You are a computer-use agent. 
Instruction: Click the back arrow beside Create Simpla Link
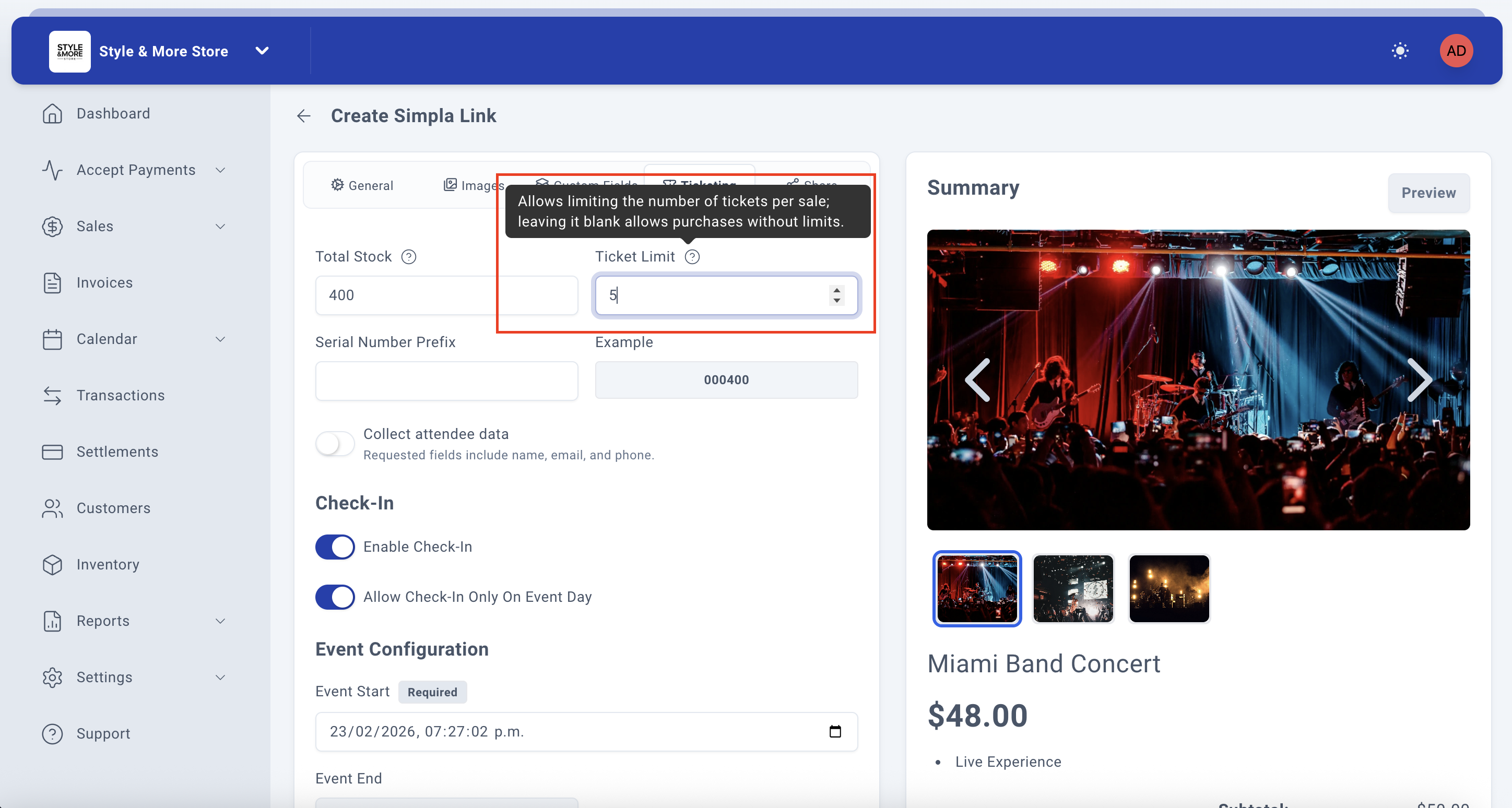pyautogui.click(x=303, y=115)
